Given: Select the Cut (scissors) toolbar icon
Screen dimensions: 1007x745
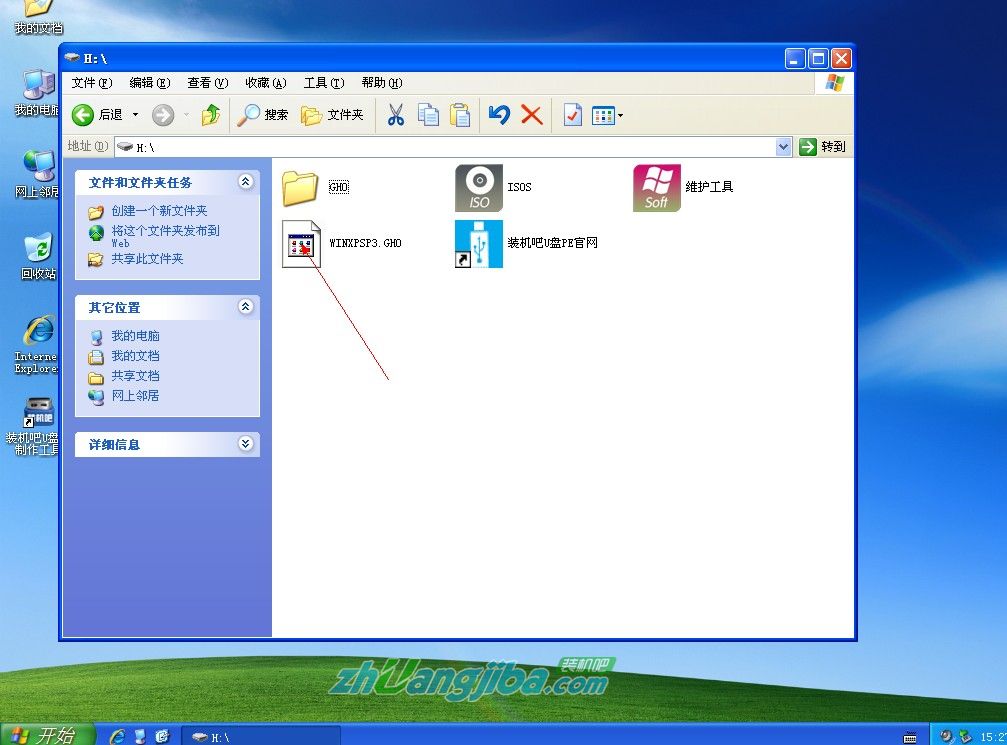Looking at the screenshot, I should (395, 114).
